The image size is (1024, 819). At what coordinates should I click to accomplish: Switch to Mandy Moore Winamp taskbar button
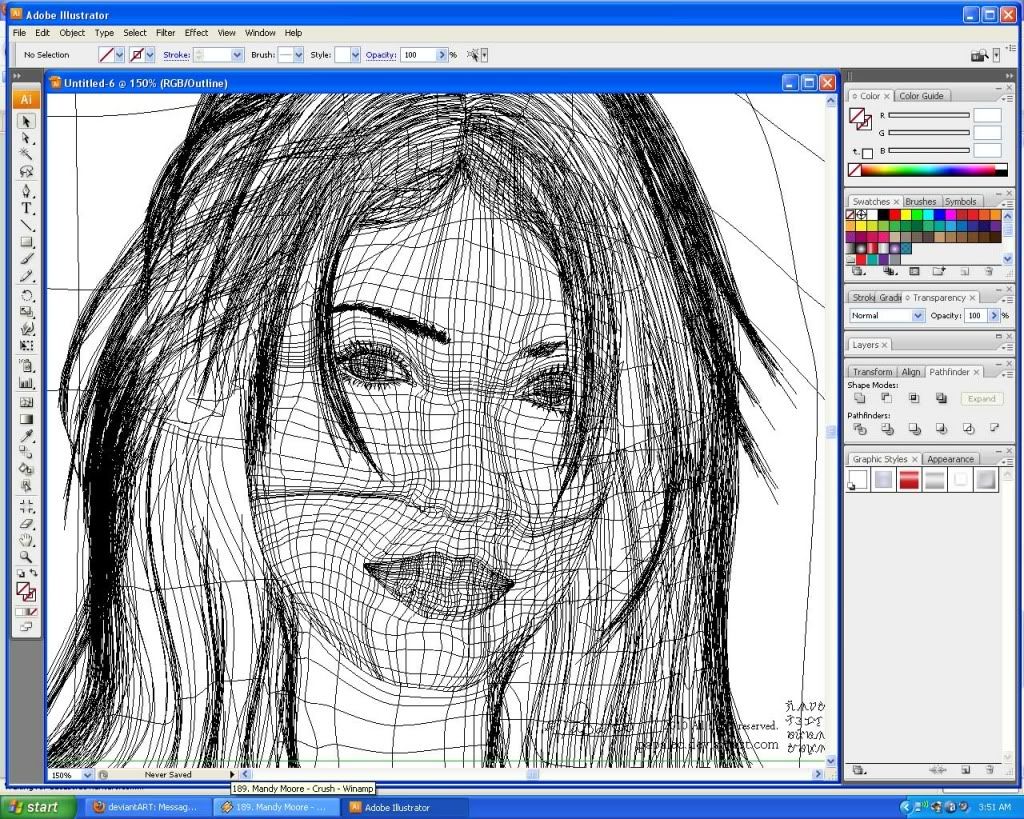276,807
